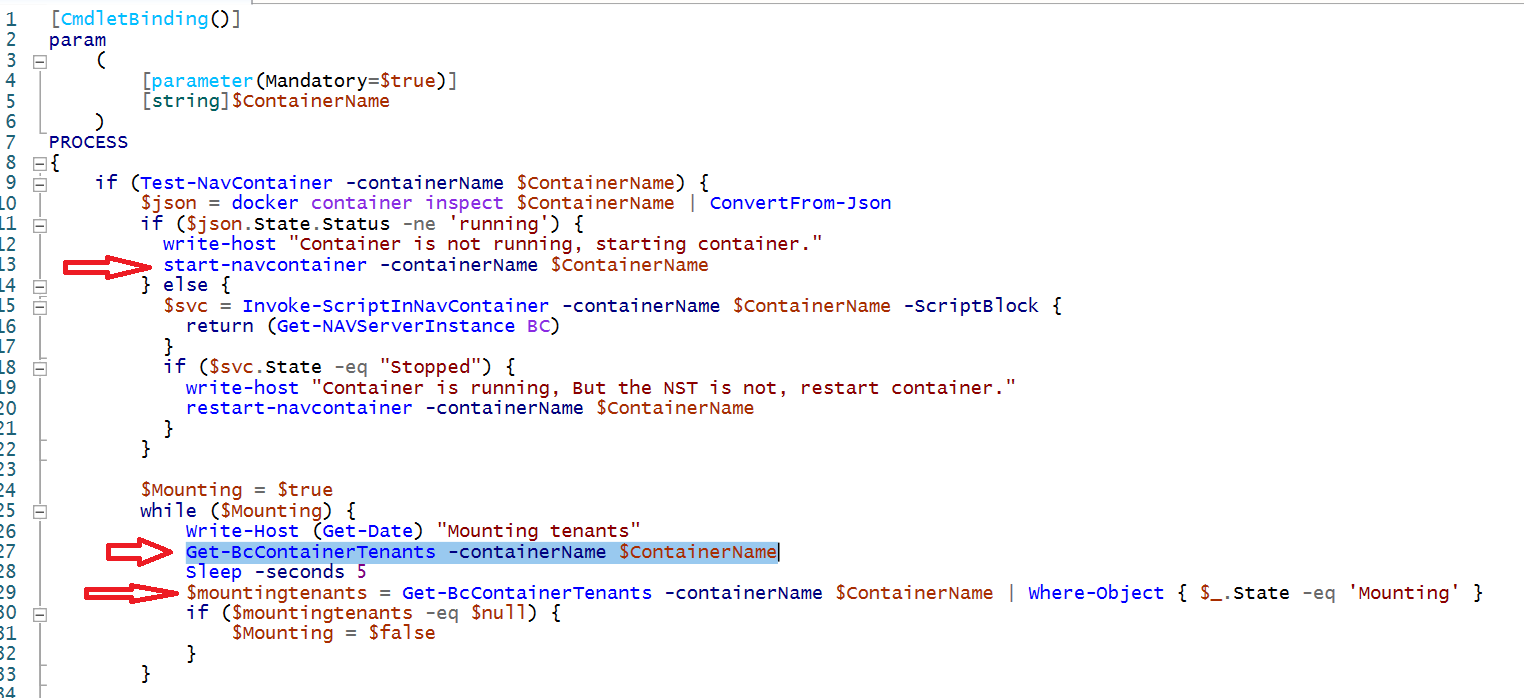Viewport: 1524px width, 698px height.
Task: Click the "Mounting tenants" string
Action: coord(538,530)
